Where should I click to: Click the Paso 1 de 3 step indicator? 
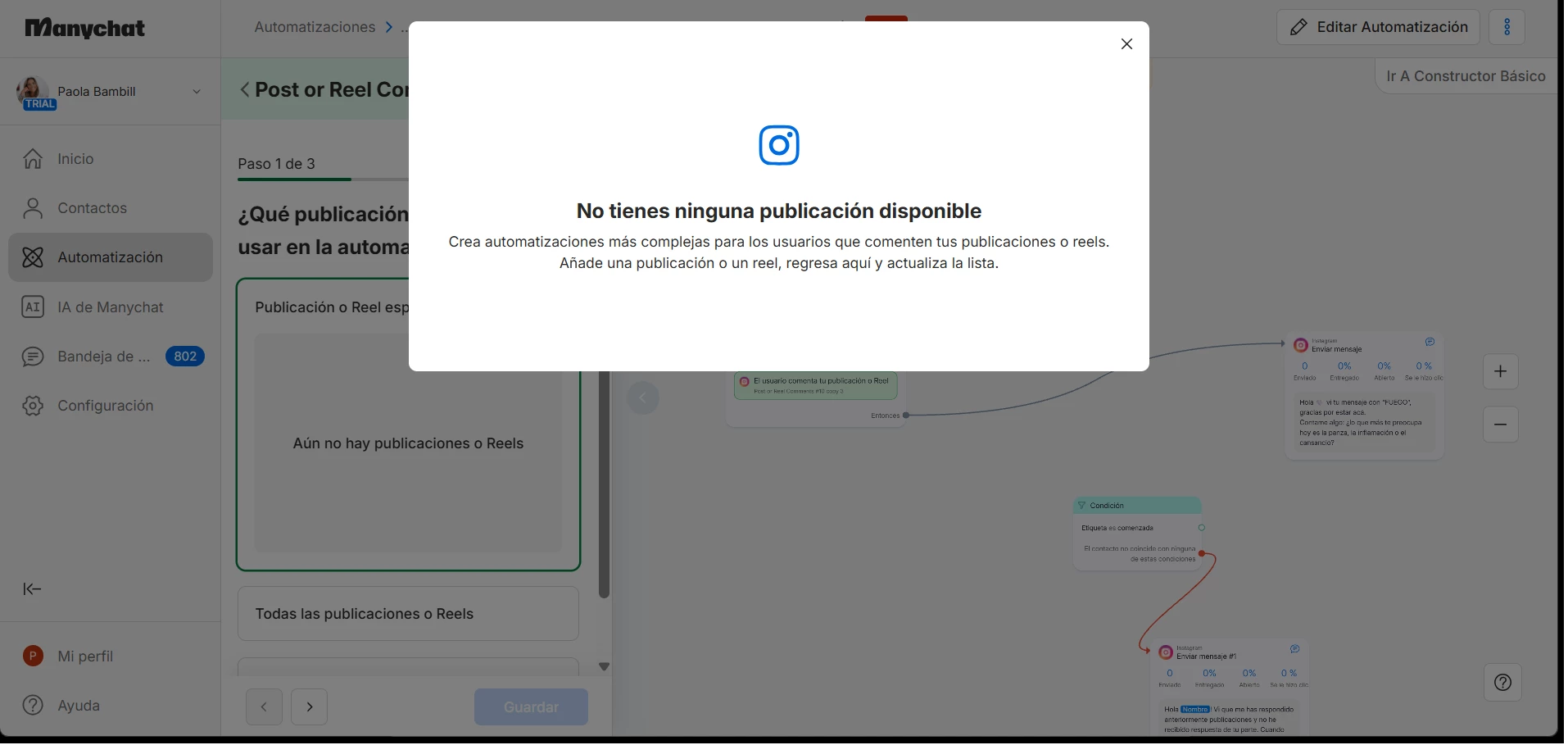click(276, 164)
